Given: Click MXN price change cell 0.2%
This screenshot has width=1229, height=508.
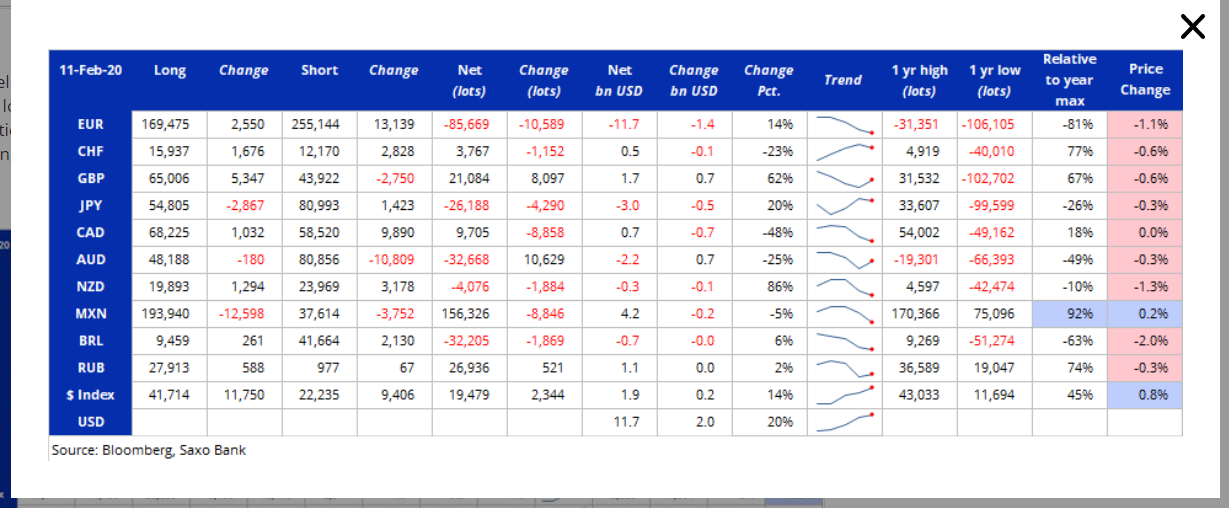Looking at the screenshot, I should point(1145,314).
